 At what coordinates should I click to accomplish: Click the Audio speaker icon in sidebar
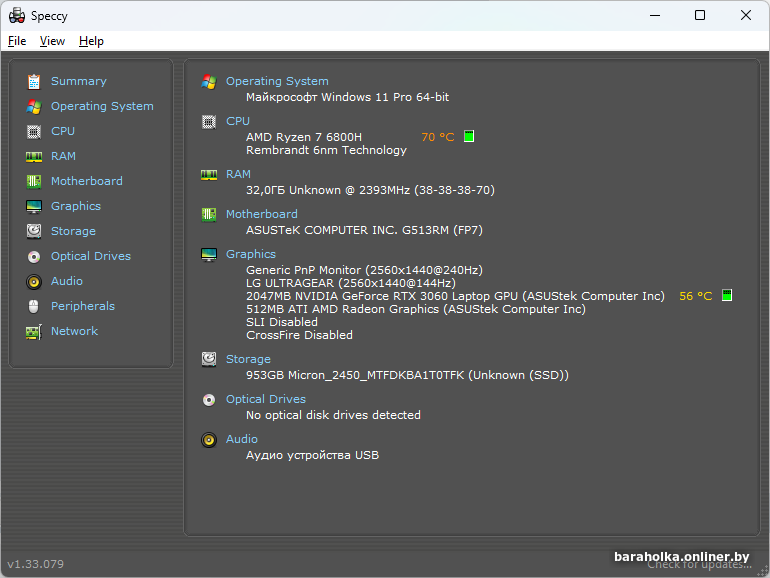pyautogui.click(x=34, y=281)
